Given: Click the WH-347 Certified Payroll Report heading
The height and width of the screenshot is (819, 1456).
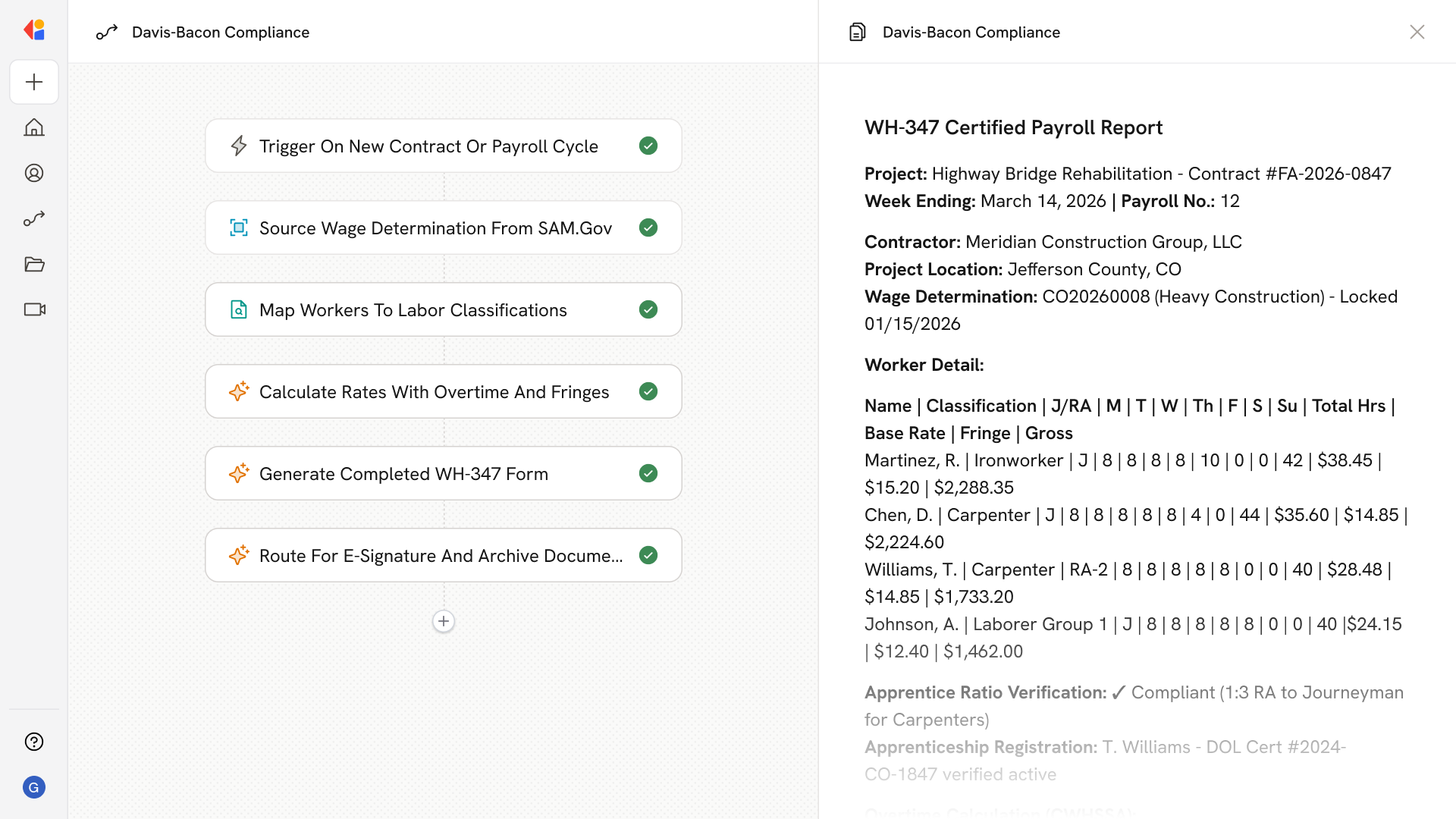Looking at the screenshot, I should click(1013, 127).
